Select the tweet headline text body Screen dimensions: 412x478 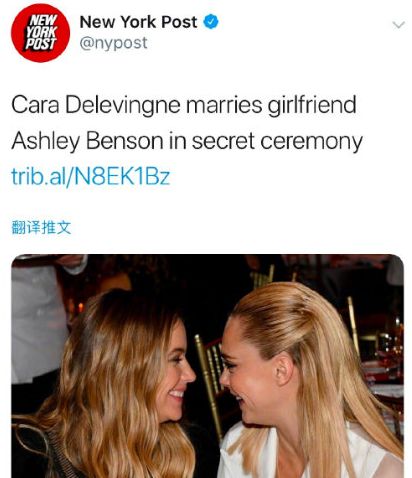[x=187, y=122]
